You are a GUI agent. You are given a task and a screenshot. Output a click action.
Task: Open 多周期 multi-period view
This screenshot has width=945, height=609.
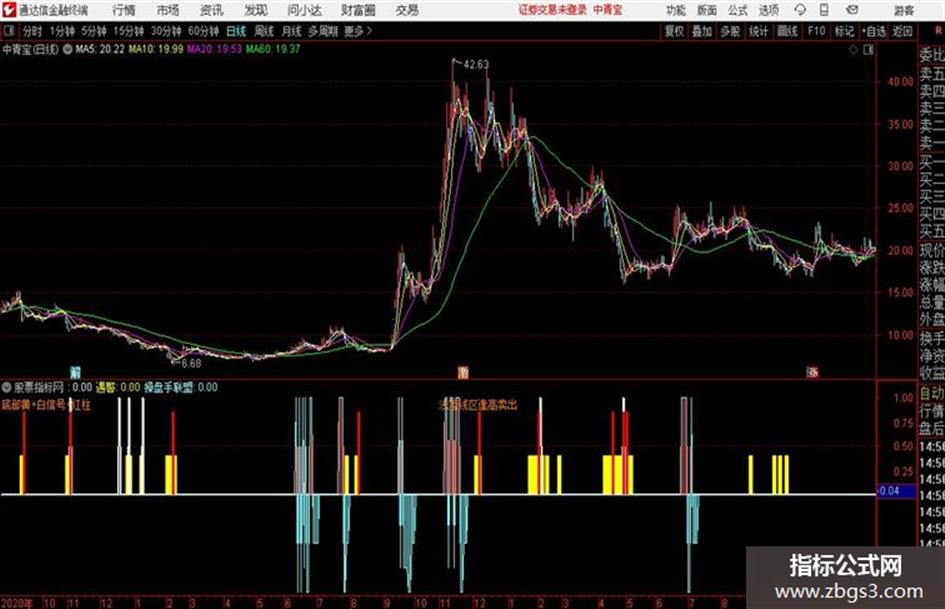[322, 31]
